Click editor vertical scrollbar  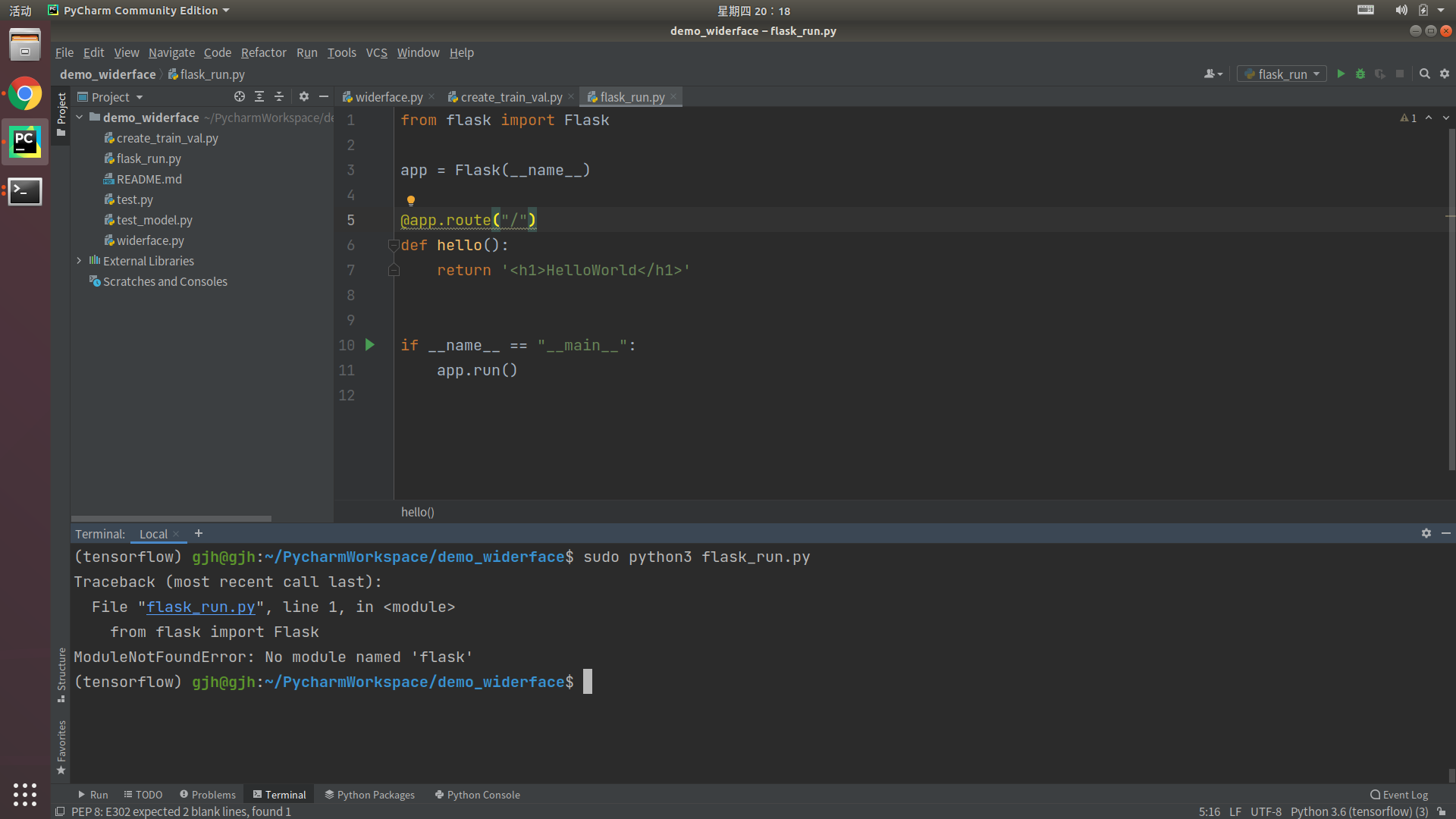(1451, 300)
